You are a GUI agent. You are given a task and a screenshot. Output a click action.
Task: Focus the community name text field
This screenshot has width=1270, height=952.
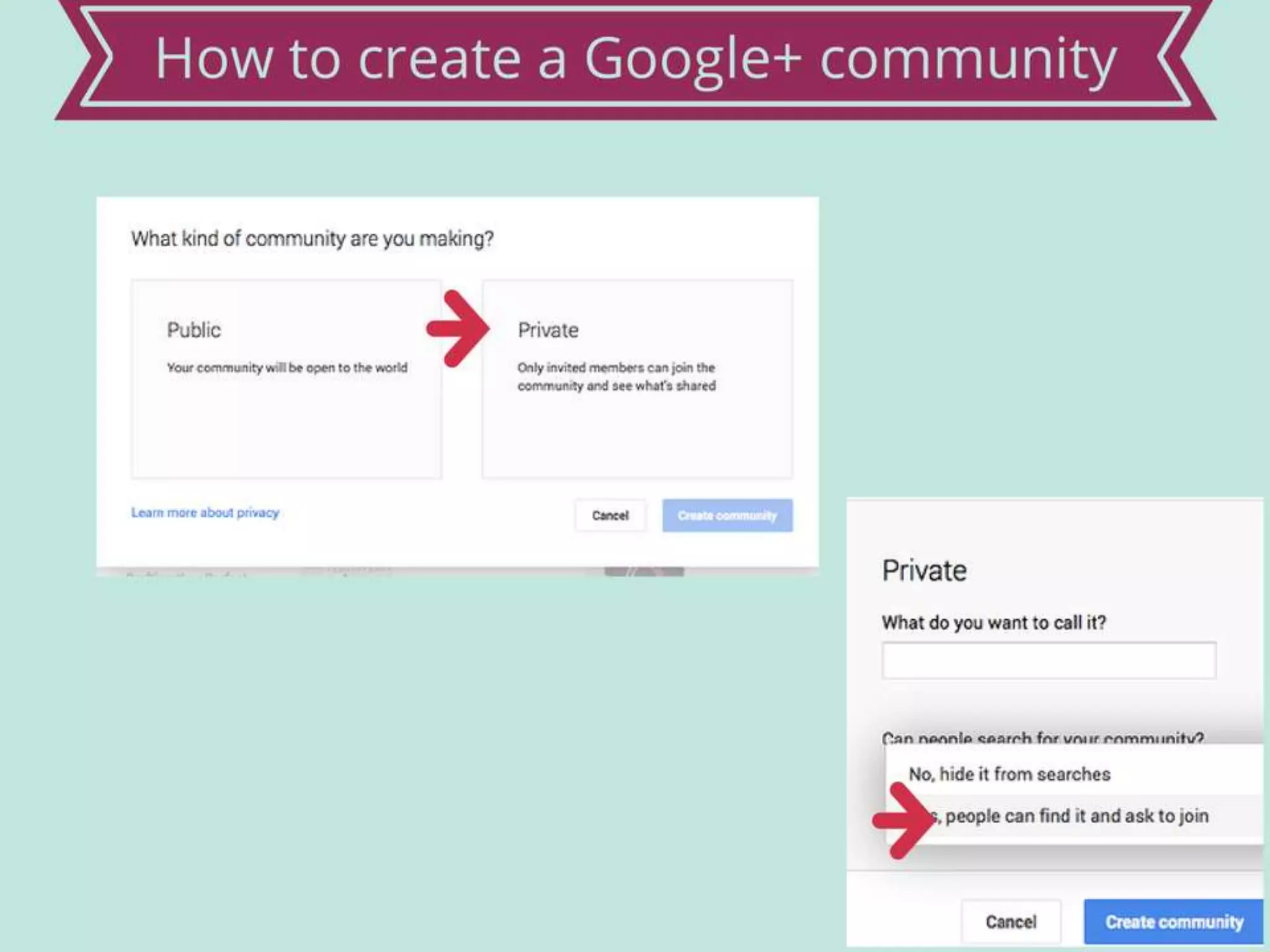pos(1049,660)
